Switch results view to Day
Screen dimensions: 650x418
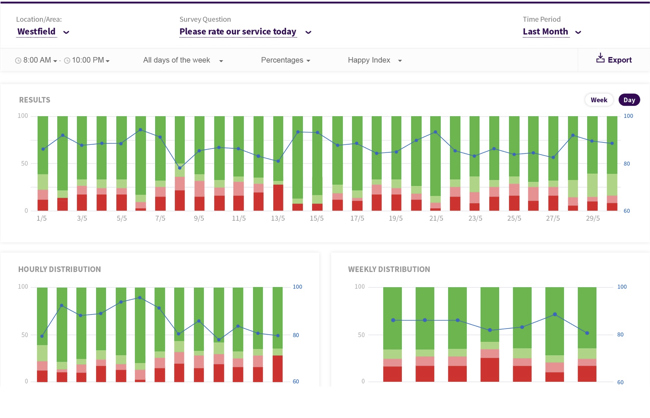point(628,100)
